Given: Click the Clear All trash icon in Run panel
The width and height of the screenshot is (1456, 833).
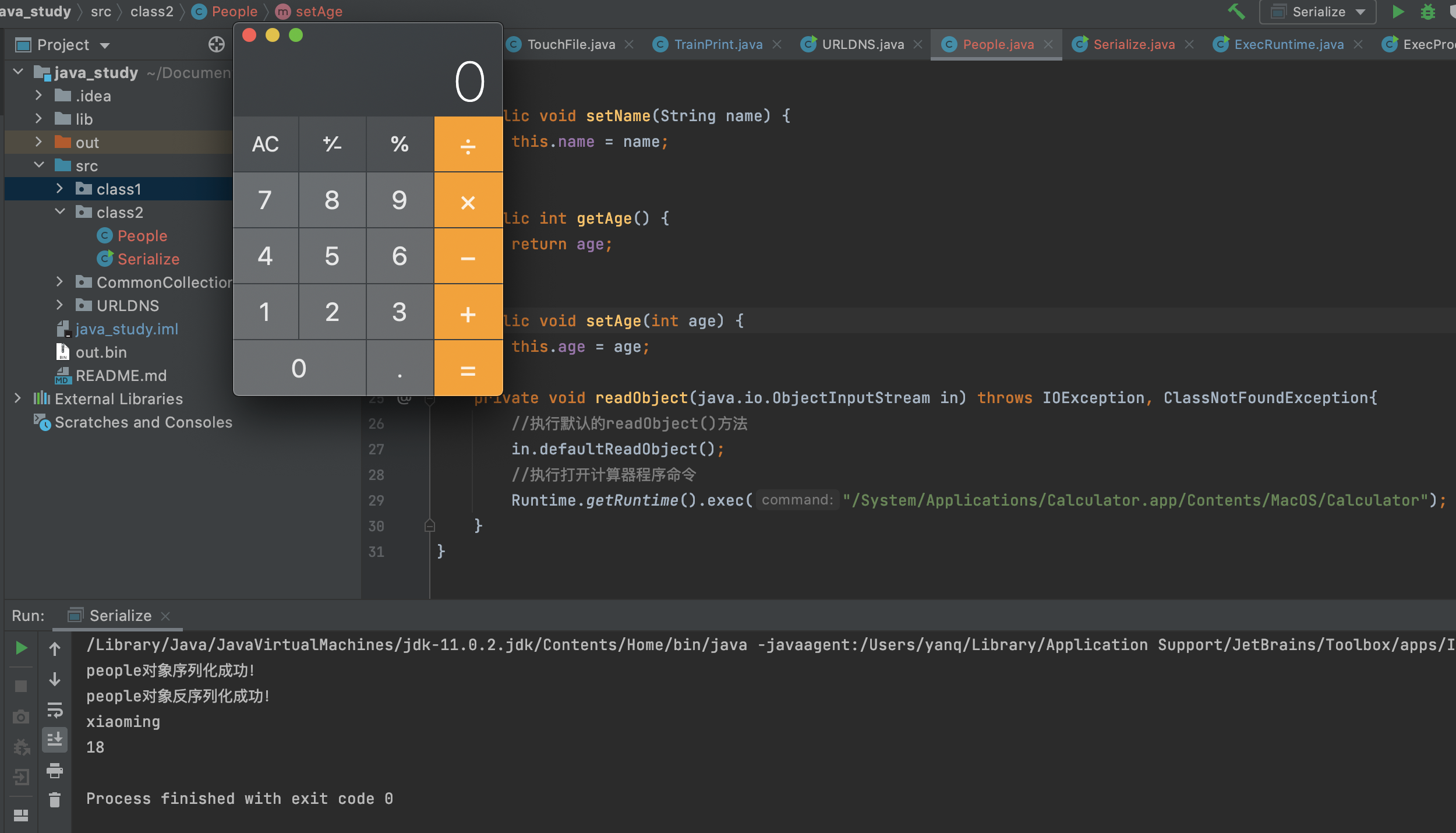Looking at the screenshot, I should click(55, 800).
